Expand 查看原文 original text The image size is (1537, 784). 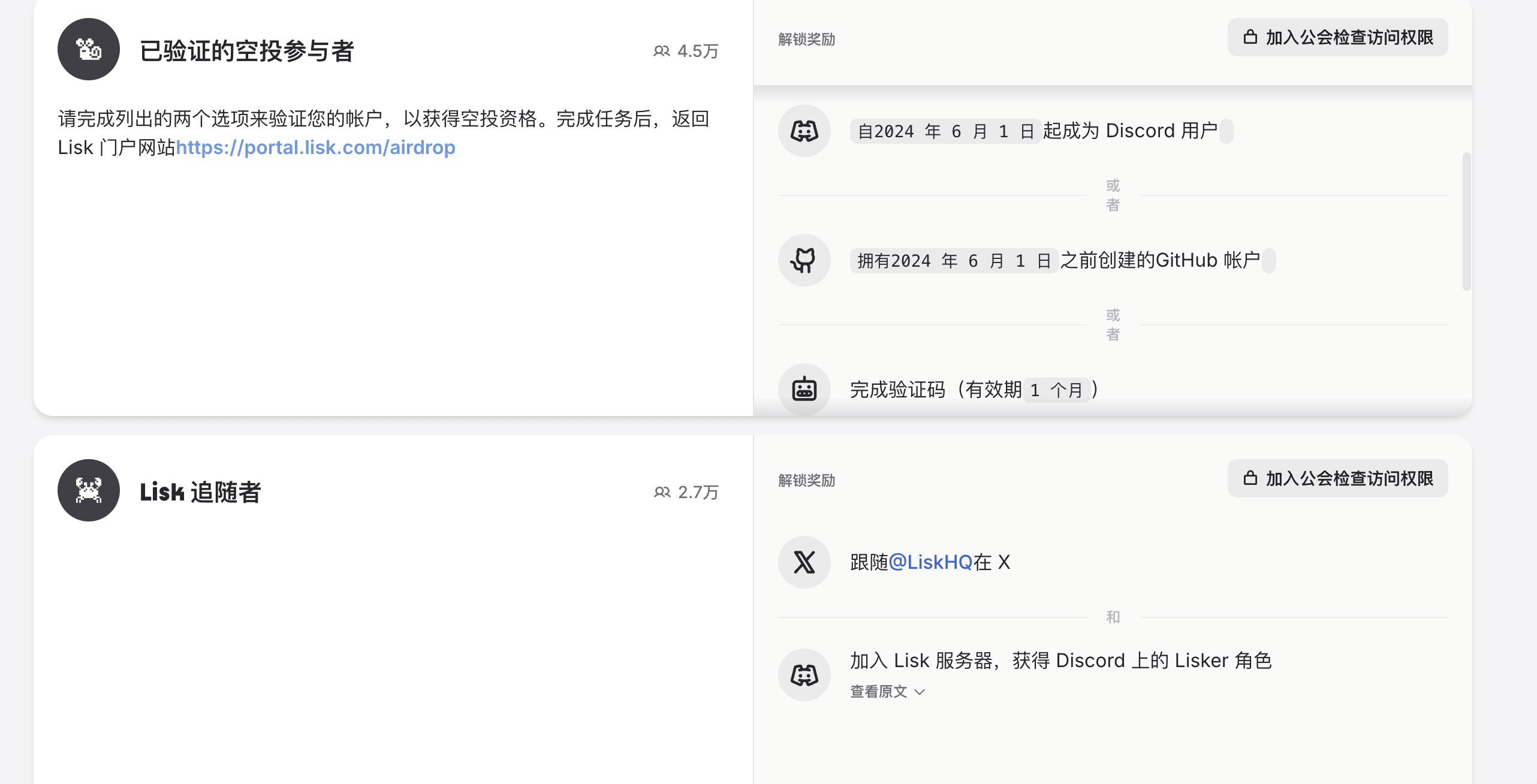[879, 692]
